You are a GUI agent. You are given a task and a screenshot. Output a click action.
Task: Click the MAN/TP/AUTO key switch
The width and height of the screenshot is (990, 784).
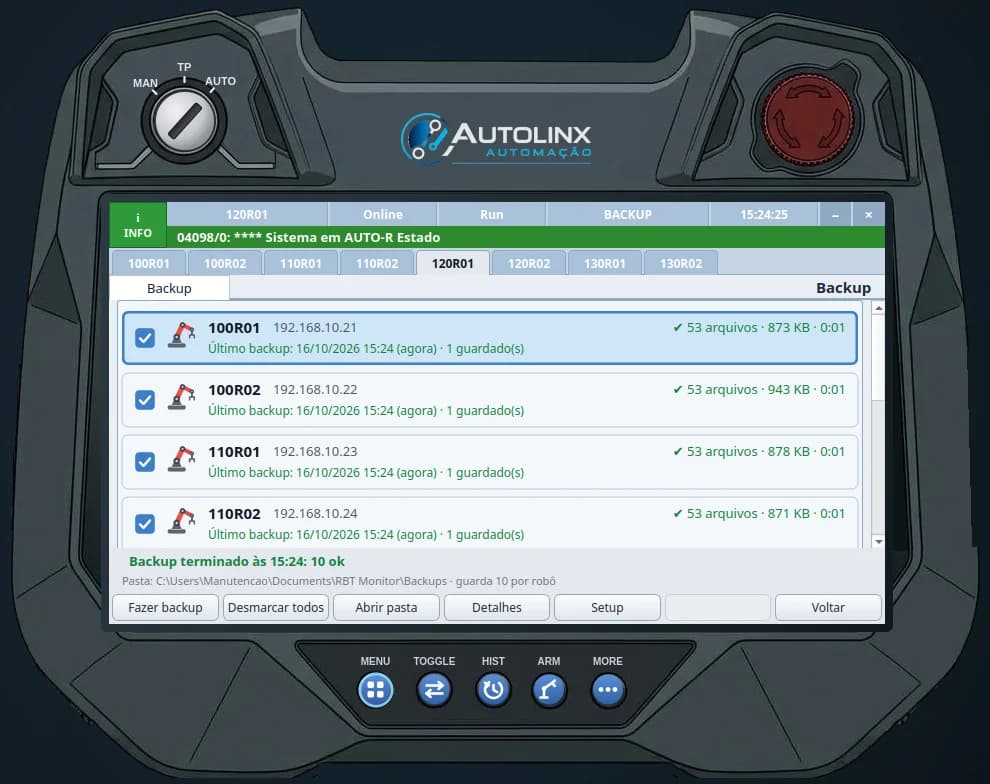click(x=185, y=121)
